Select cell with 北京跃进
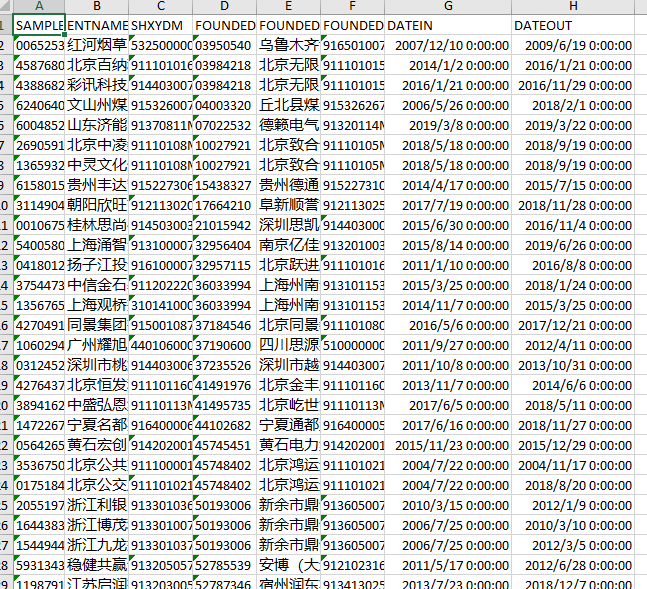 pos(288,265)
